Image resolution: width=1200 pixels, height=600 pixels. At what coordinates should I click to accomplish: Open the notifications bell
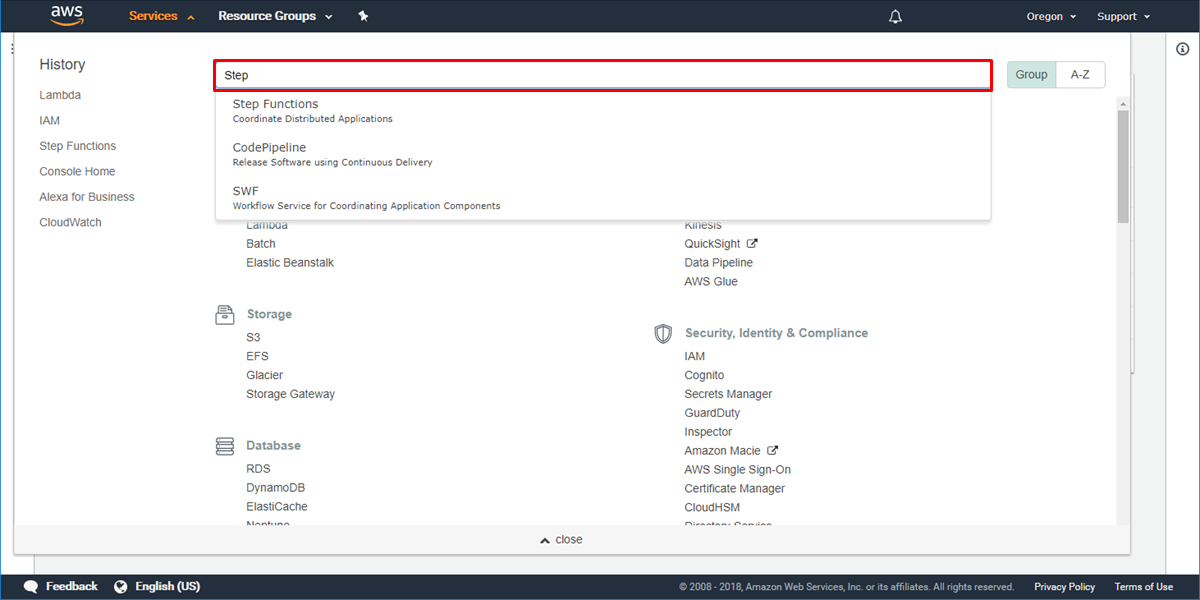click(x=896, y=16)
